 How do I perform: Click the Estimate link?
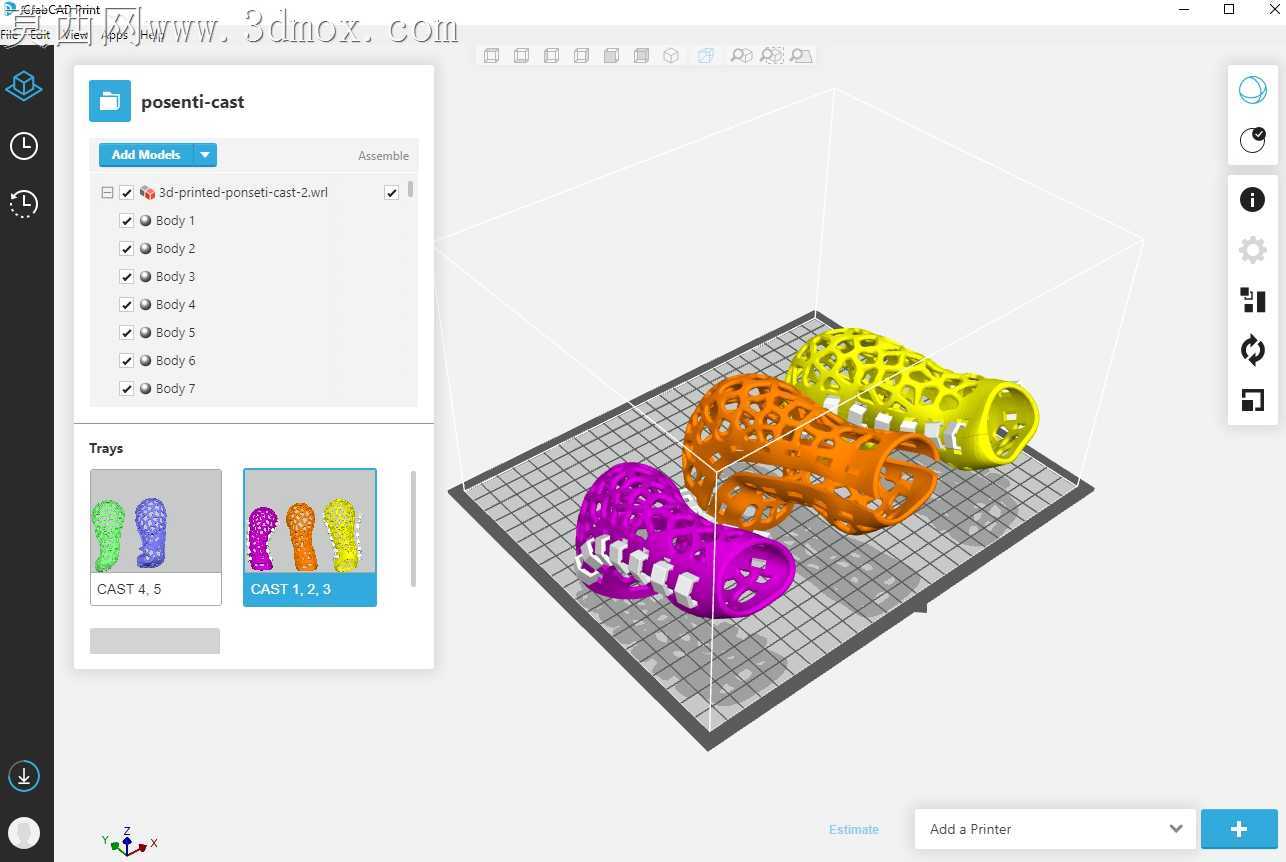pyautogui.click(x=854, y=829)
